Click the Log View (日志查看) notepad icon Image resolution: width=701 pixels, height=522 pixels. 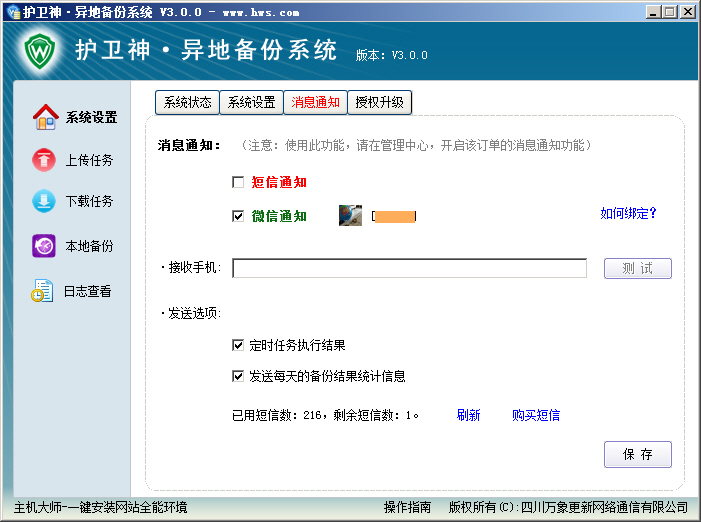point(42,291)
